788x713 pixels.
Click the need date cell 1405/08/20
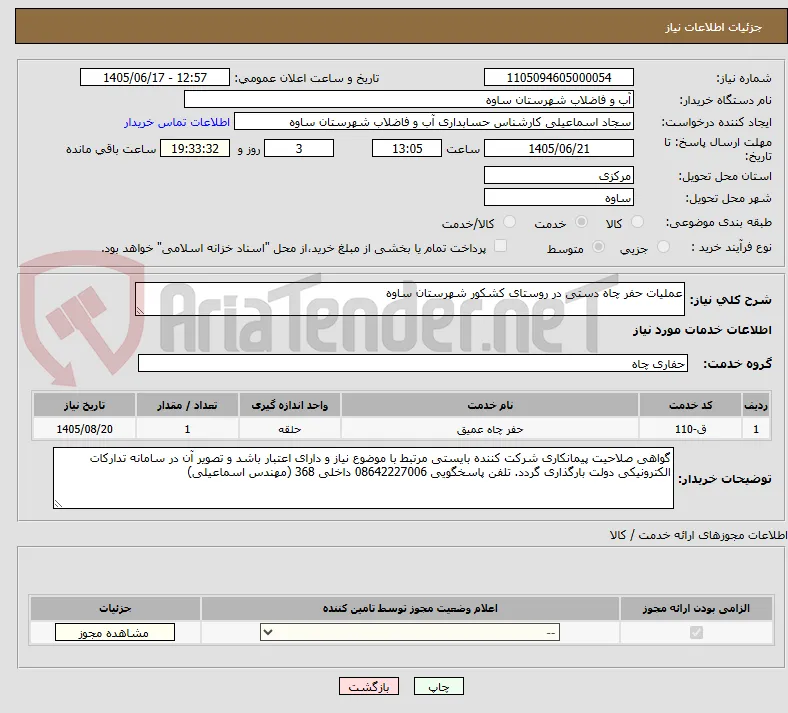(84, 429)
